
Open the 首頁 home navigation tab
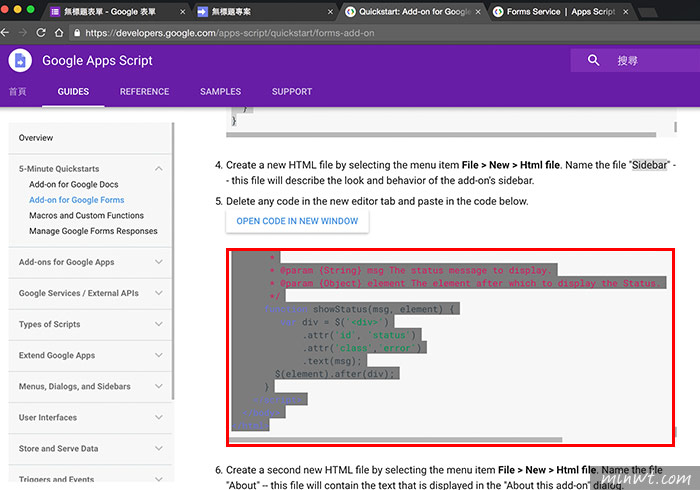coord(18,91)
